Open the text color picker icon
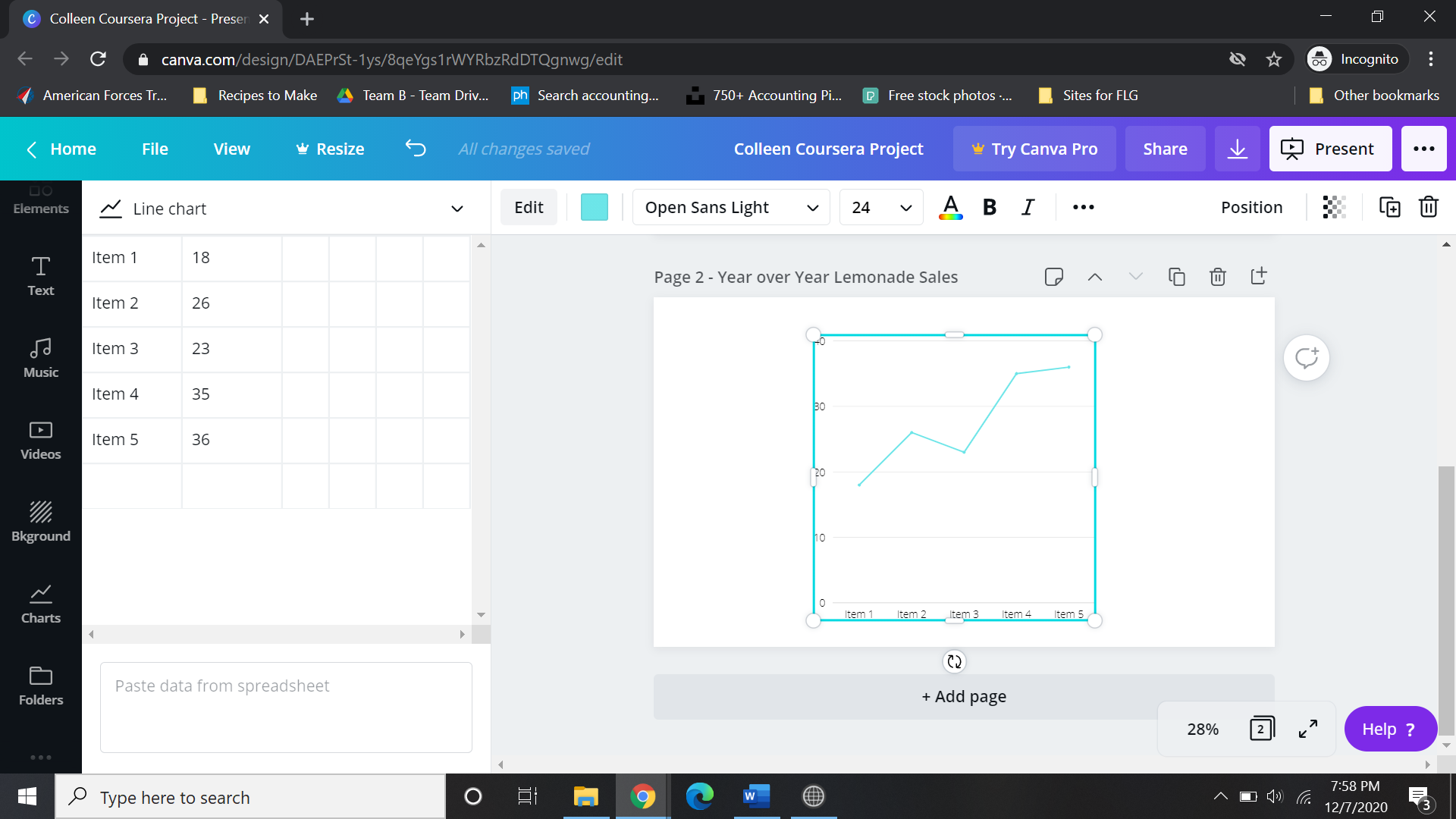The image size is (1456, 819). pyautogui.click(x=950, y=207)
